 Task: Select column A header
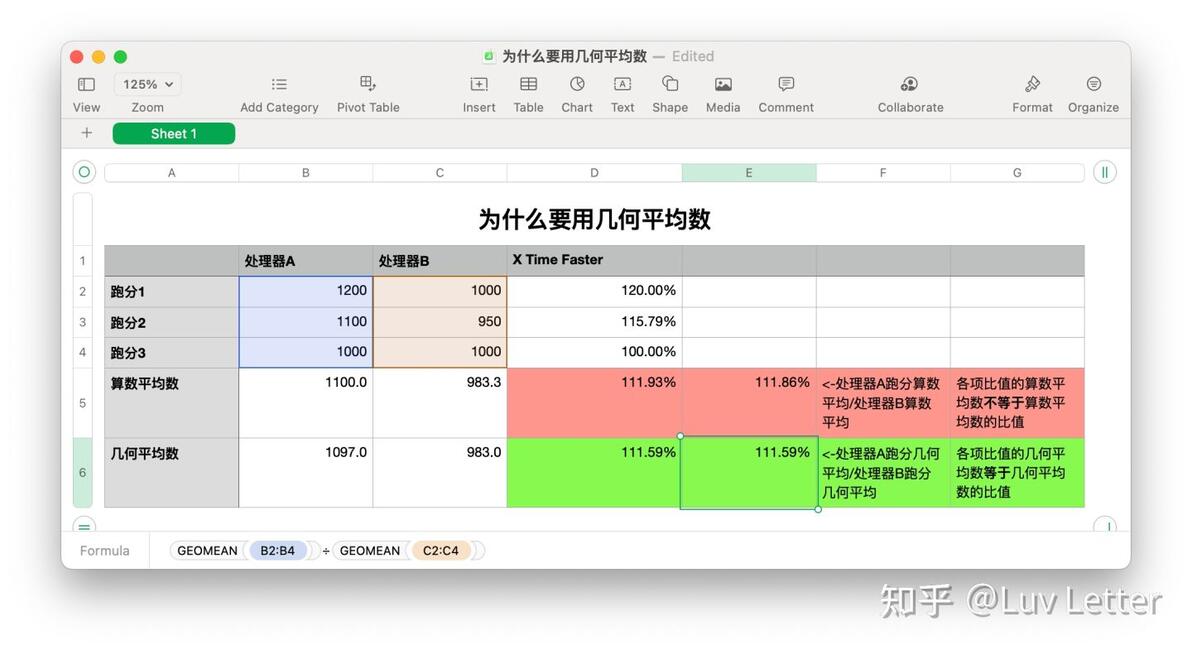[172, 173]
